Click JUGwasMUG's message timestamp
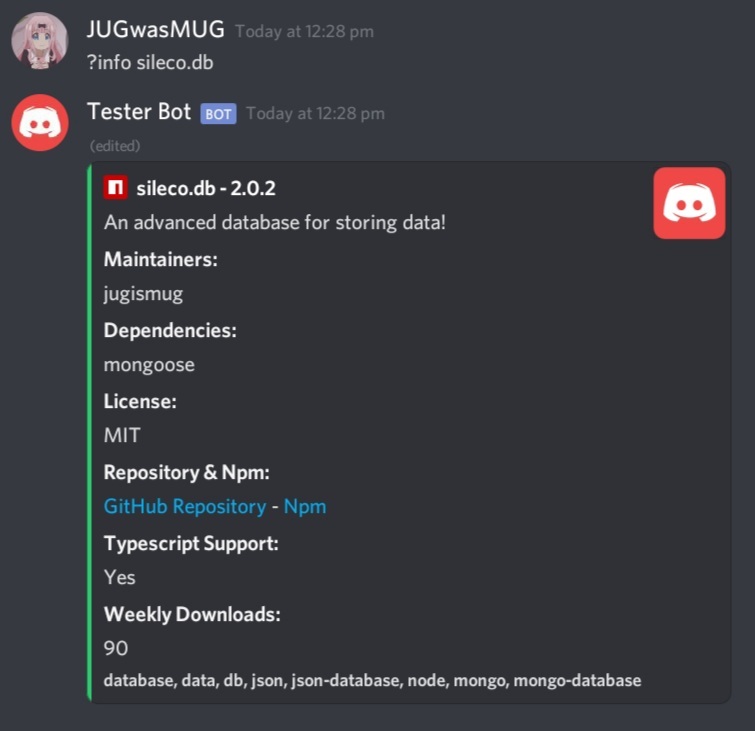755x731 pixels. 304,31
